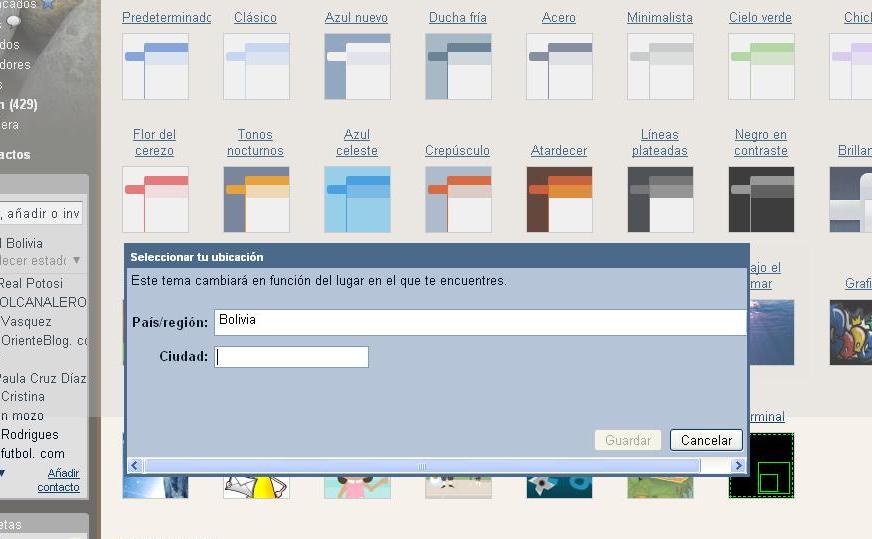Click the Cancelar button
Viewport: 872px width, 539px height.
coord(706,440)
